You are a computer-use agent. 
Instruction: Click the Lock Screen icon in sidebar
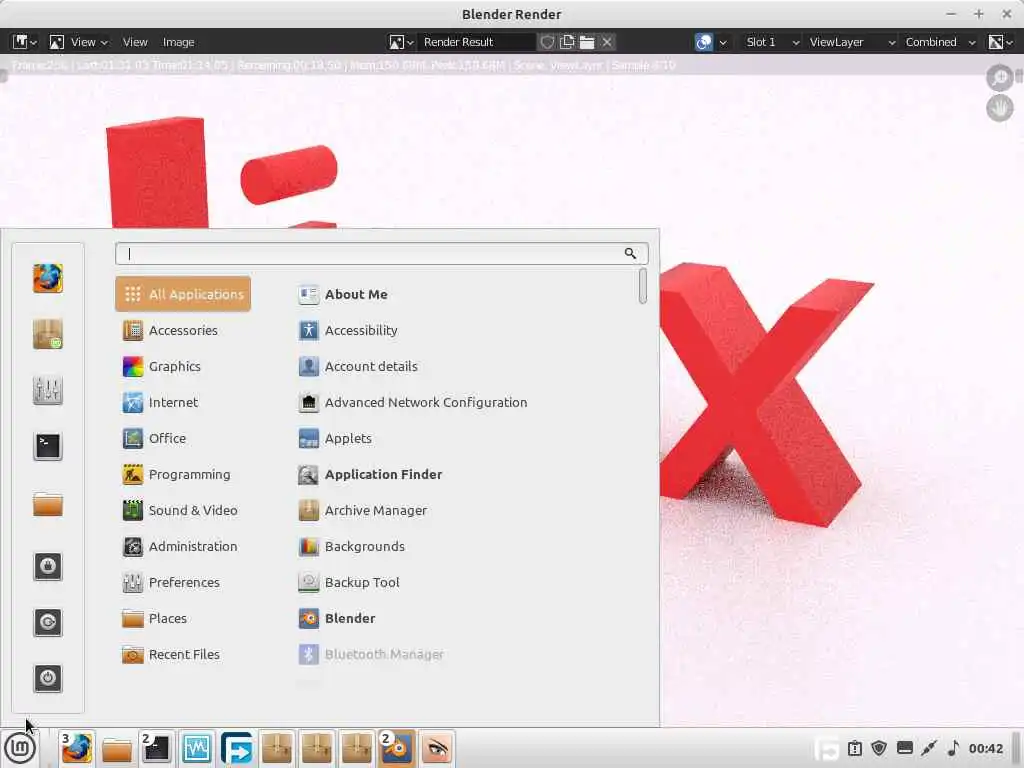[x=48, y=566]
